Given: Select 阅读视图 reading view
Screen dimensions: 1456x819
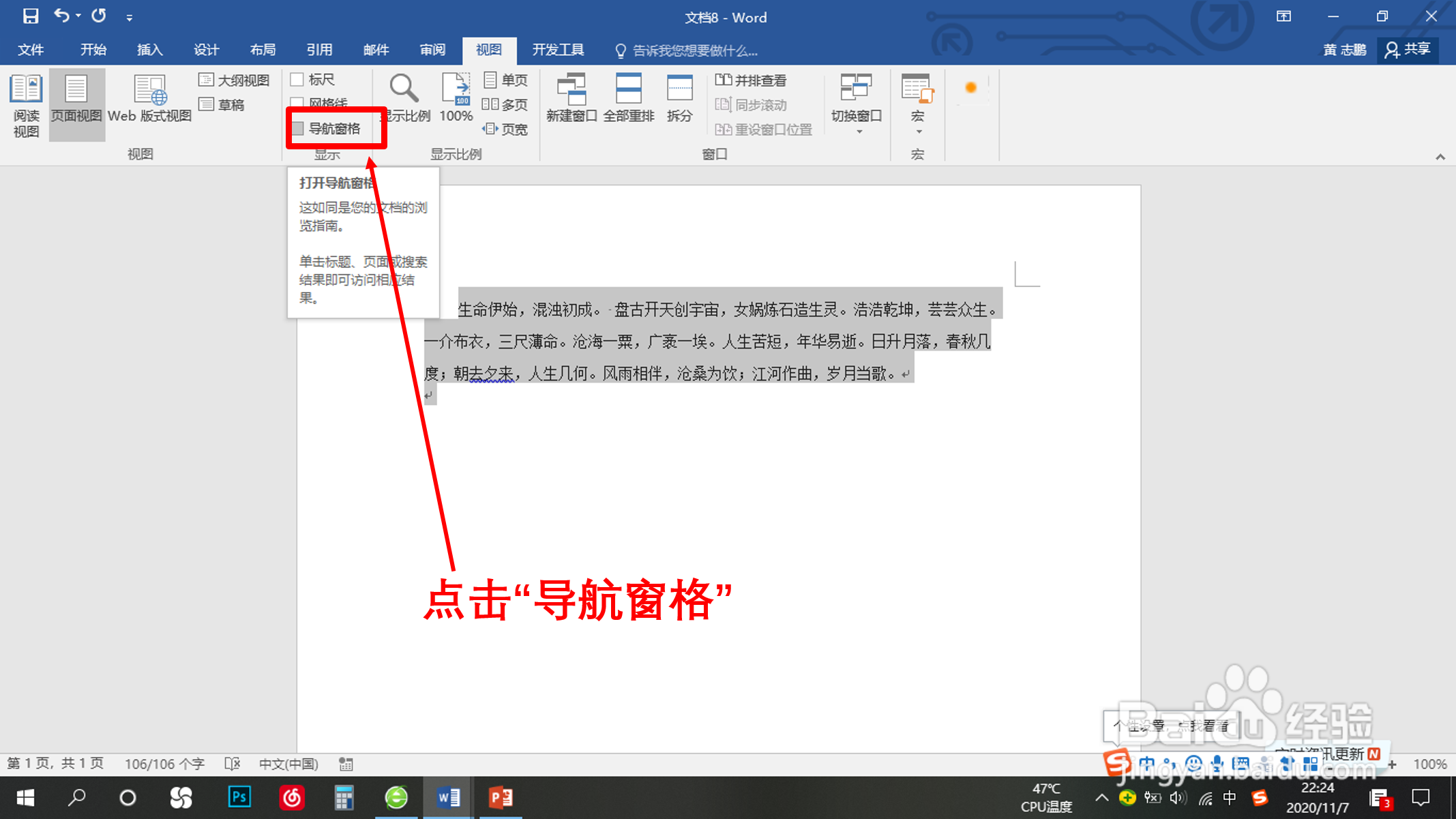Looking at the screenshot, I should pos(26,106).
